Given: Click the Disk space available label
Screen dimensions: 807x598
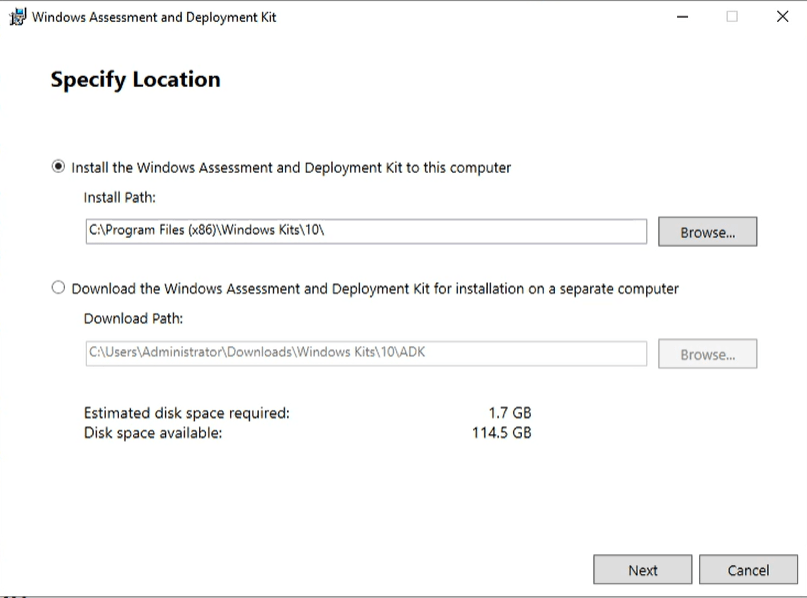Looking at the screenshot, I should click(153, 433).
